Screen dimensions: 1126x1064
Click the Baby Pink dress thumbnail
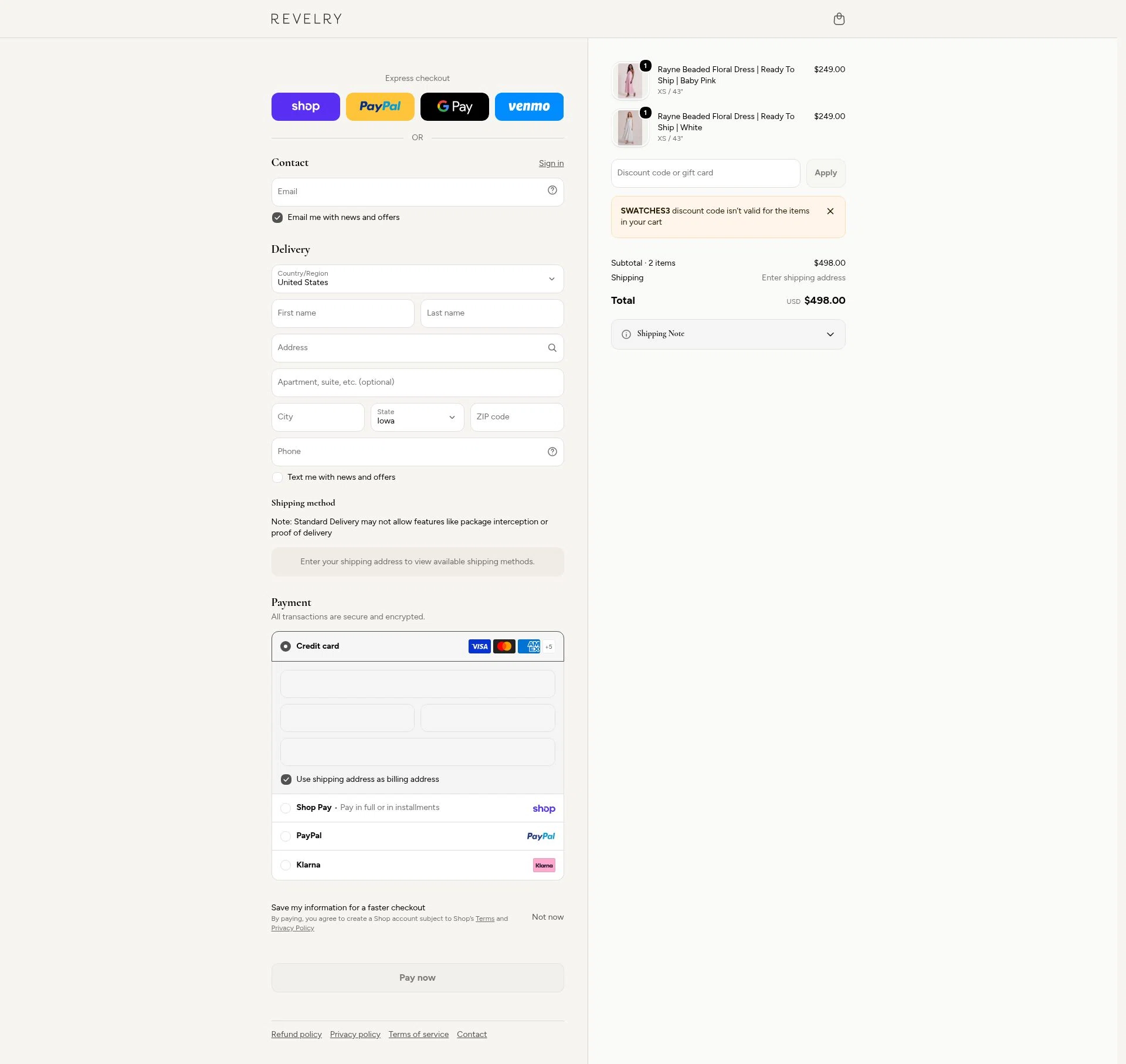[x=630, y=80]
